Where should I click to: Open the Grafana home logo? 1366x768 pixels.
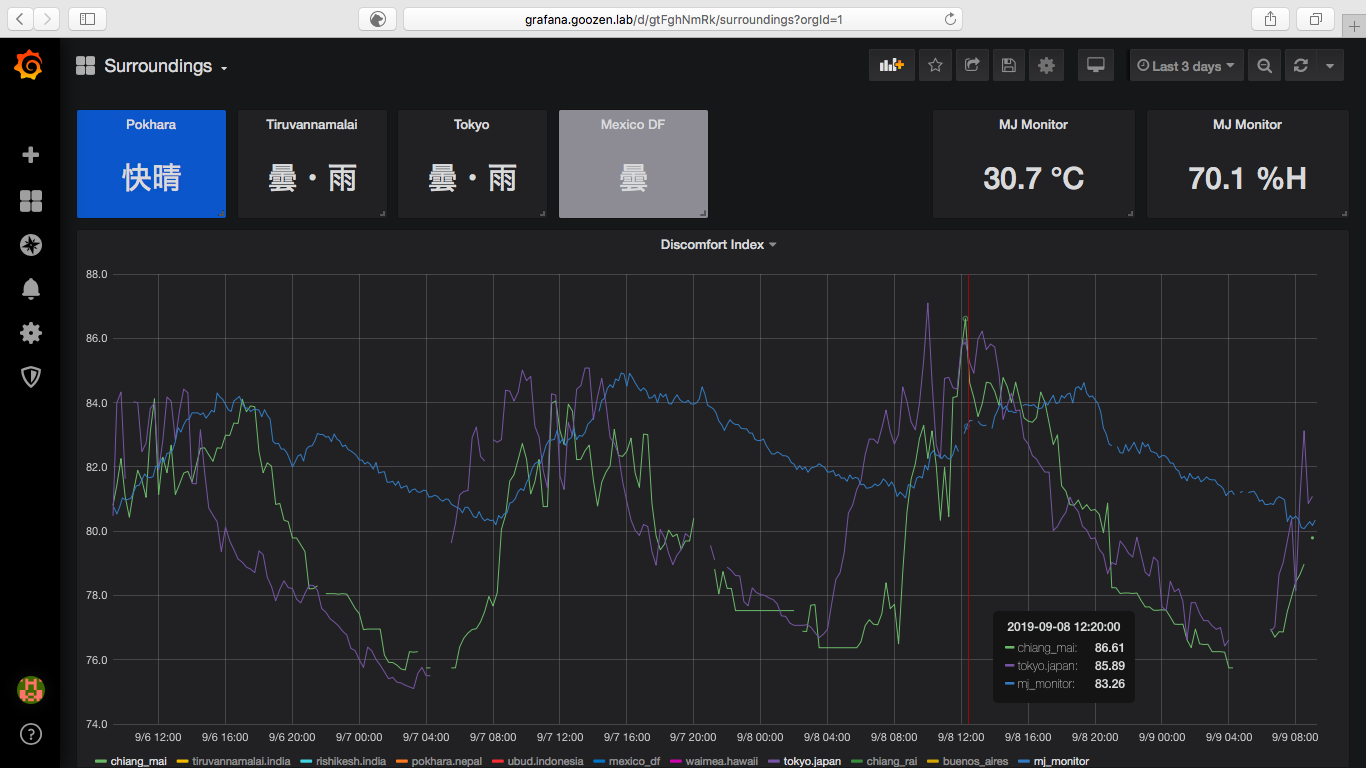click(29, 66)
